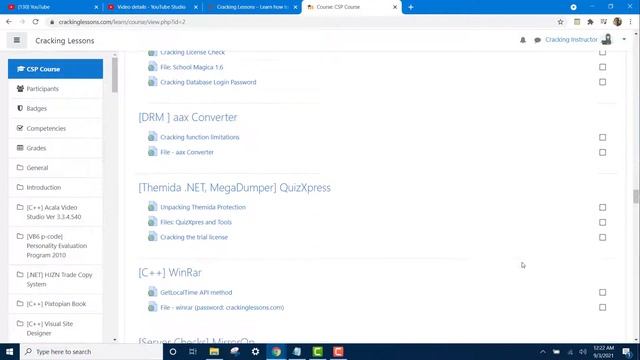640x360 pixels.
Task: Open the [DRM ] aax Converter section heading
Action: [187, 117]
